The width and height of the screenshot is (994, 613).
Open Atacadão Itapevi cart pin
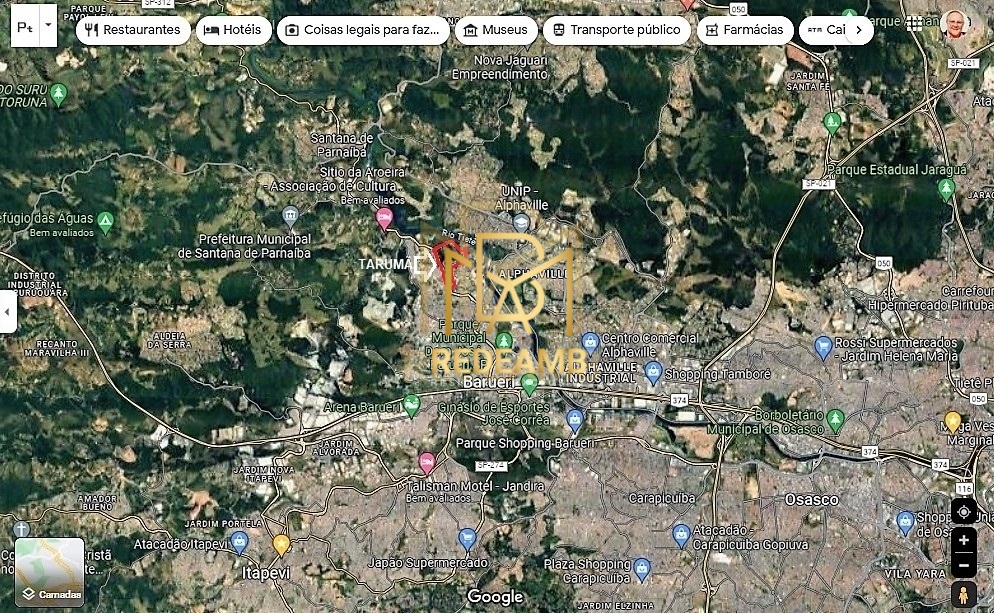pyautogui.click(x=239, y=542)
